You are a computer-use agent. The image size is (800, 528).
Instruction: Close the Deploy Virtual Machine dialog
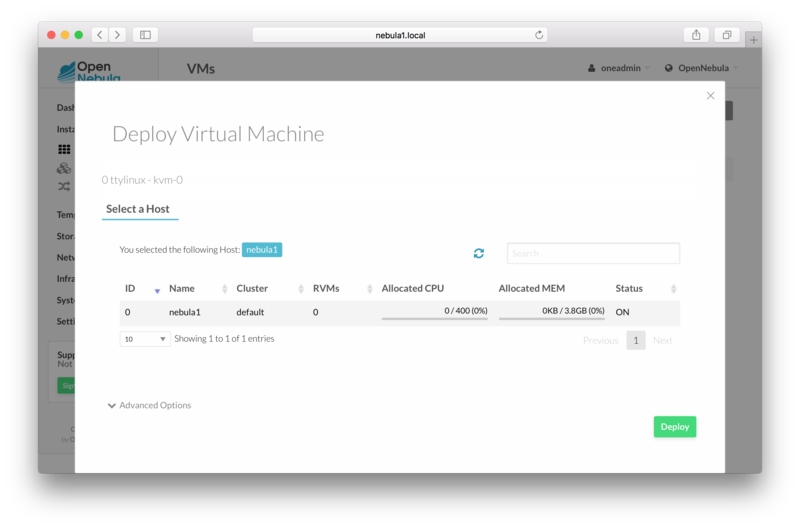pyautogui.click(x=710, y=96)
